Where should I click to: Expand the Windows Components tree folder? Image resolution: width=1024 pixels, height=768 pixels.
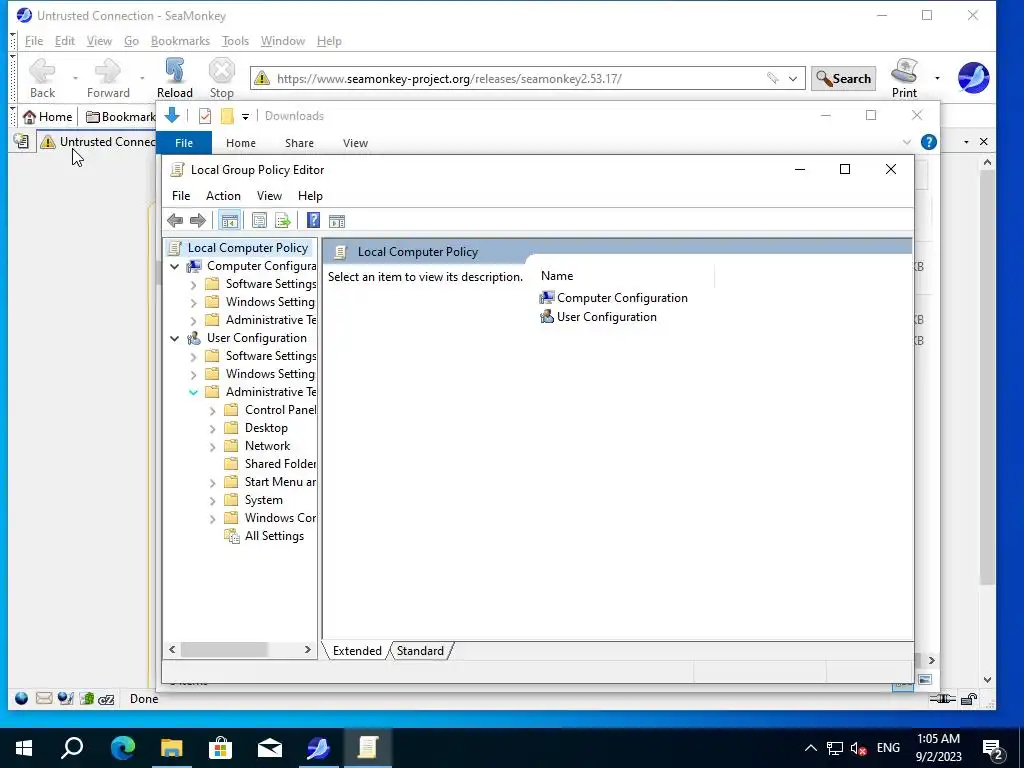tap(212, 519)
